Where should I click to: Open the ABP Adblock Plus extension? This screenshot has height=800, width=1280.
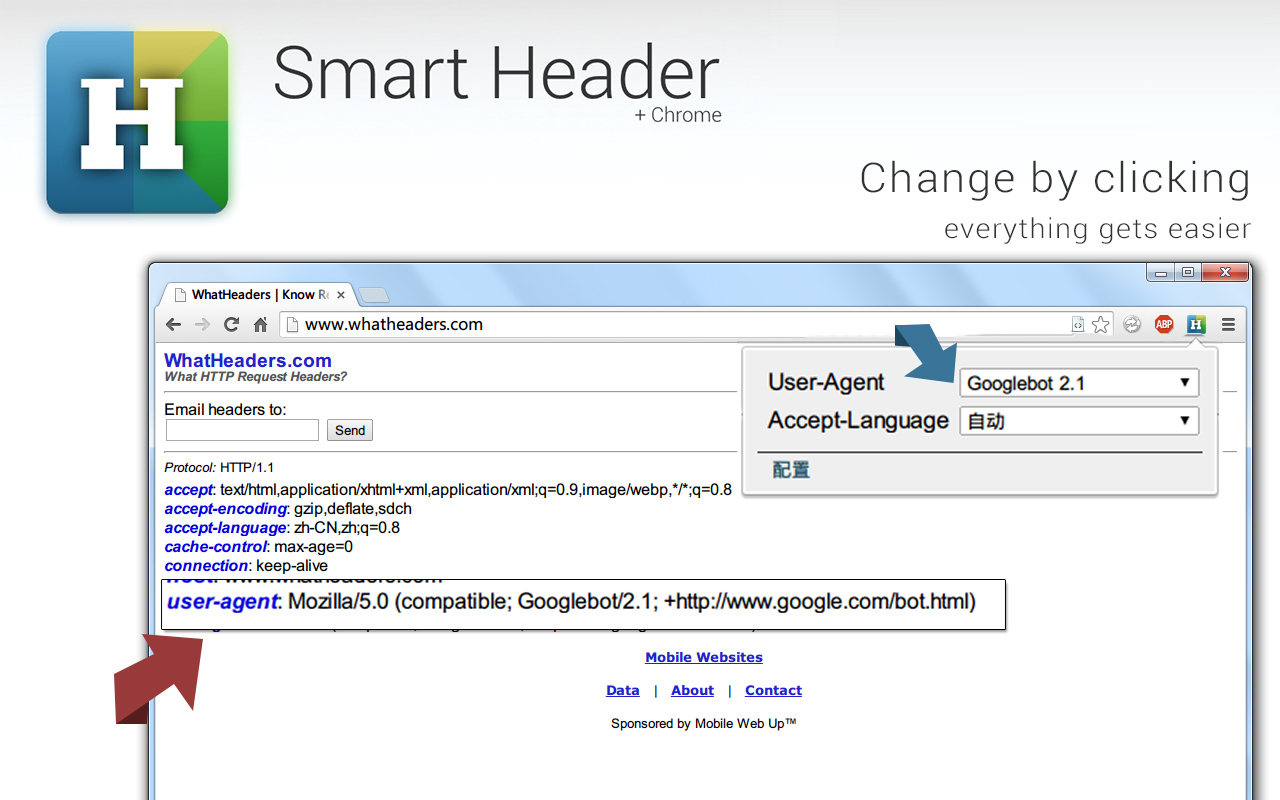[x=1164, y=324]
